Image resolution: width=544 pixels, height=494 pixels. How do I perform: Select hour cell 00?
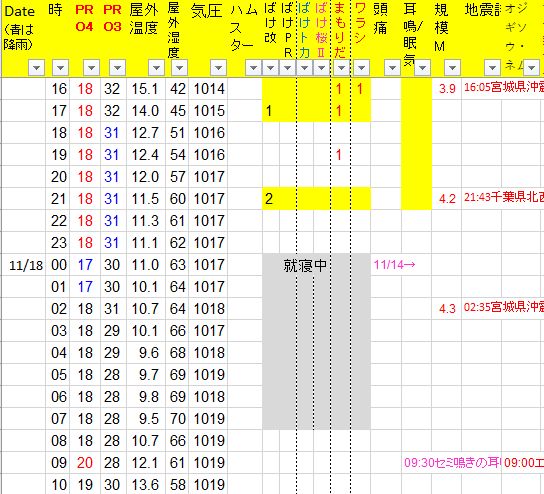coord(59,265)
